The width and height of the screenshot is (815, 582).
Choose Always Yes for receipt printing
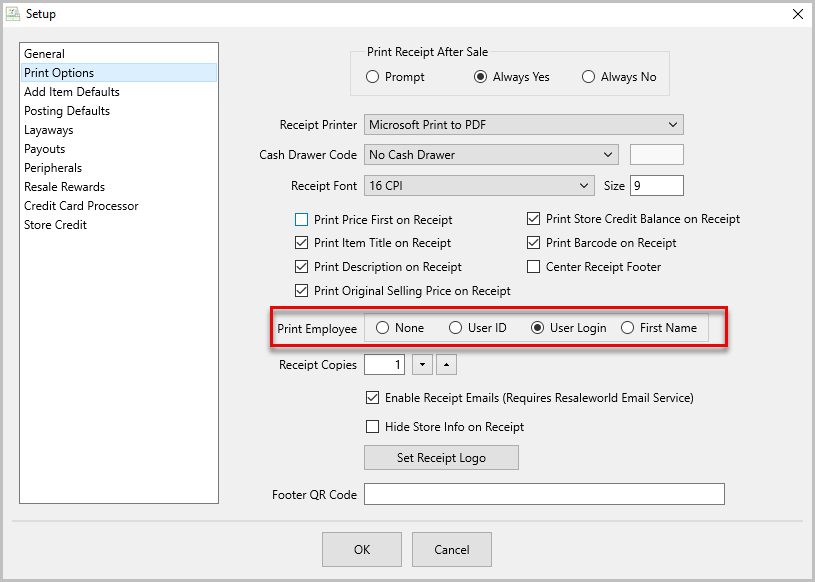pos(480,77)
